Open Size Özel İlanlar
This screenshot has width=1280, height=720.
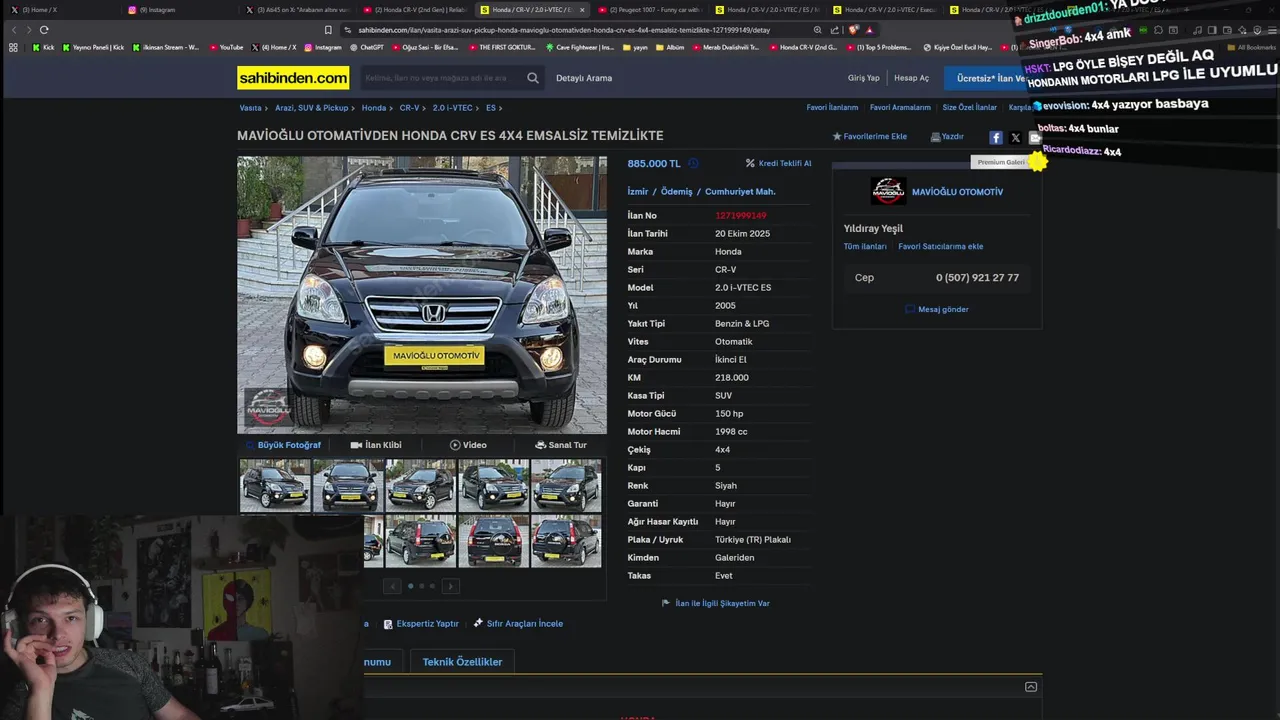(x=969, y=108)
